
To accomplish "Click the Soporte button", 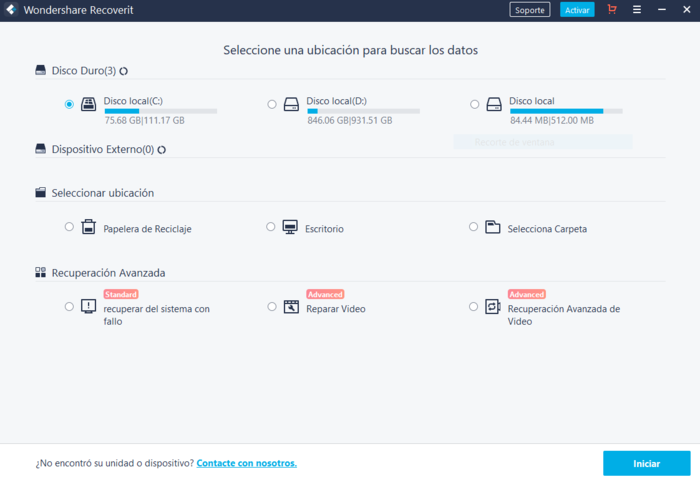I will click(x=530, y=10).
